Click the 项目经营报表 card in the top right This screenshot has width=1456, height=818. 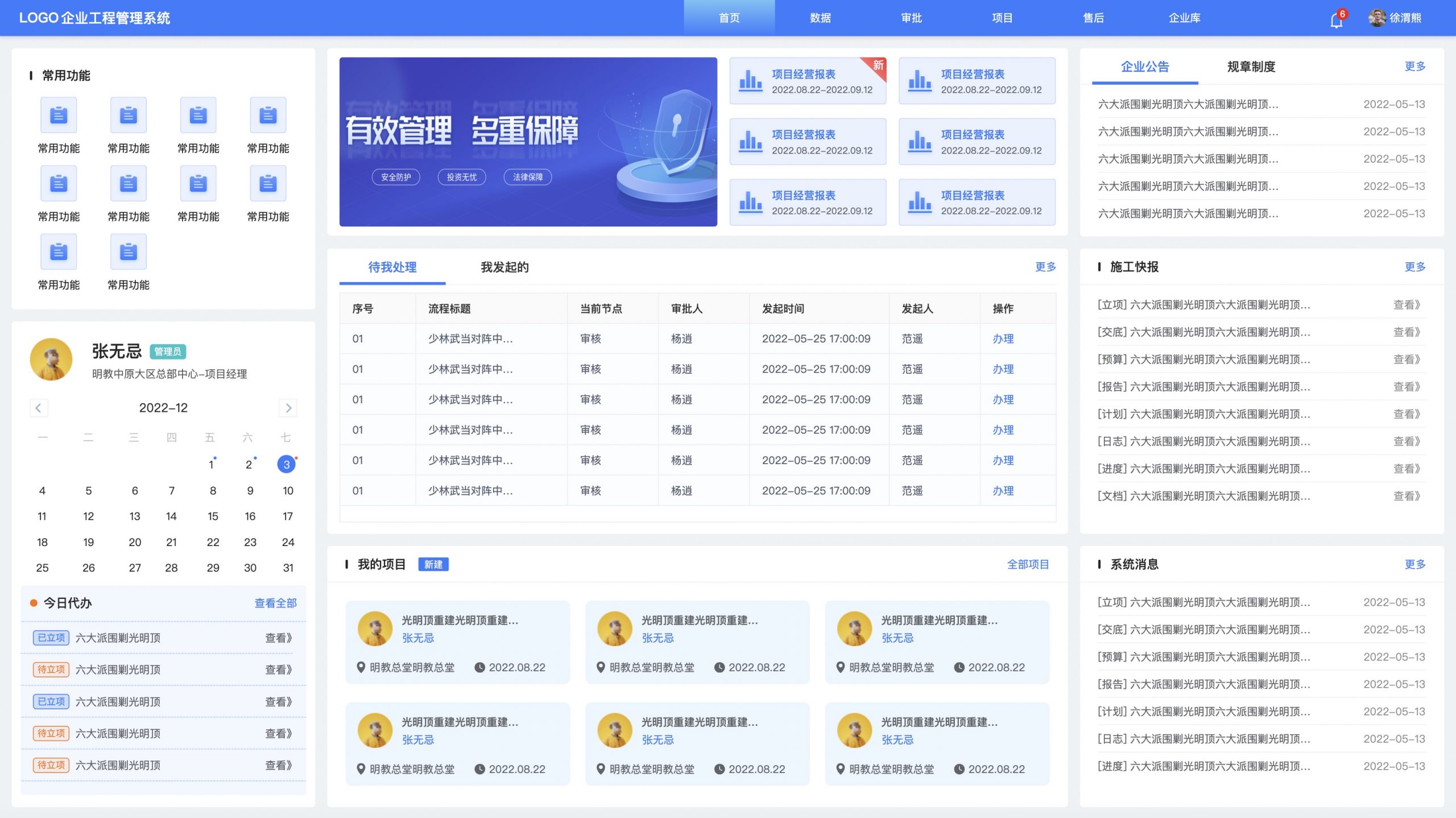point(977,81)
